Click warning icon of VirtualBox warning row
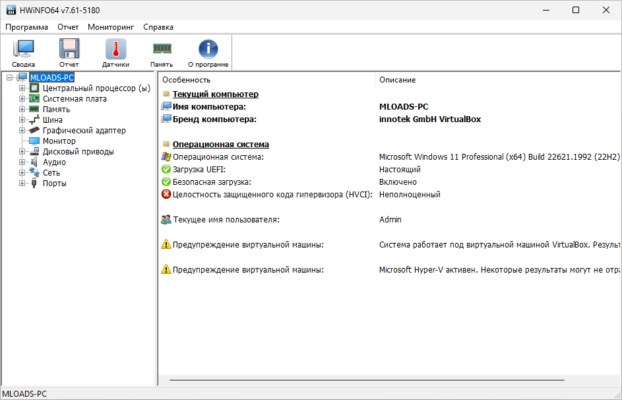The height and width of the screenshot is (400, 622). (x=166, y=244)
